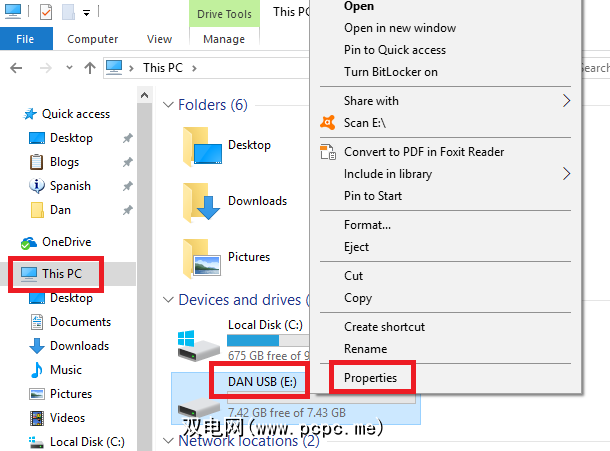The width and height of the screenshot is (610, 451).
Task: Open the Manage tab under Drive Tools
Action: (x=224, y=39)
